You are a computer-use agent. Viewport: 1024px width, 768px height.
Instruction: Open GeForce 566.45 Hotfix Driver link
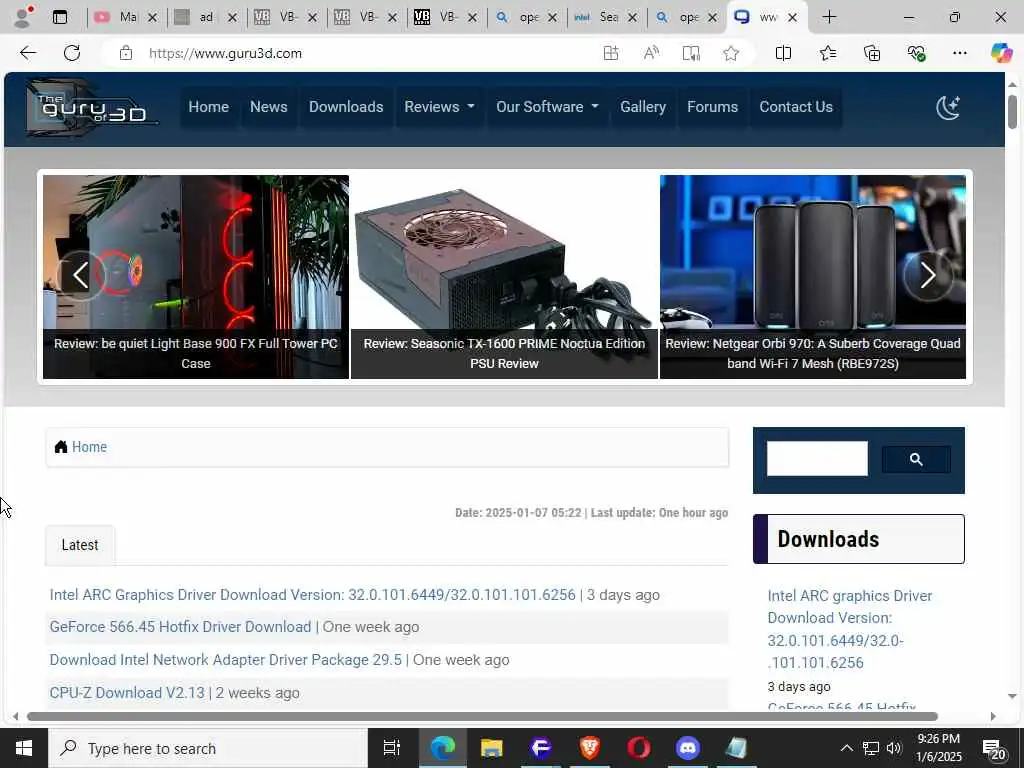point(180,627)
